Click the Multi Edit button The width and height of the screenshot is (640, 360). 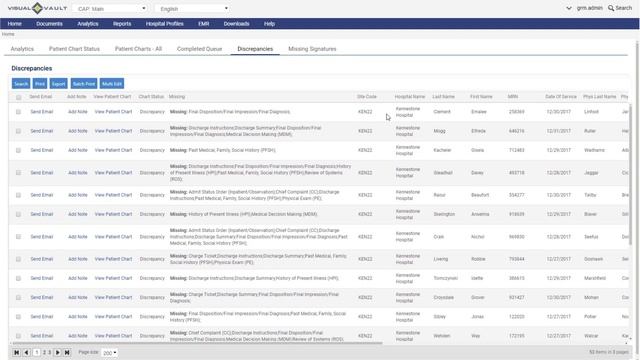tap(112, 84)
